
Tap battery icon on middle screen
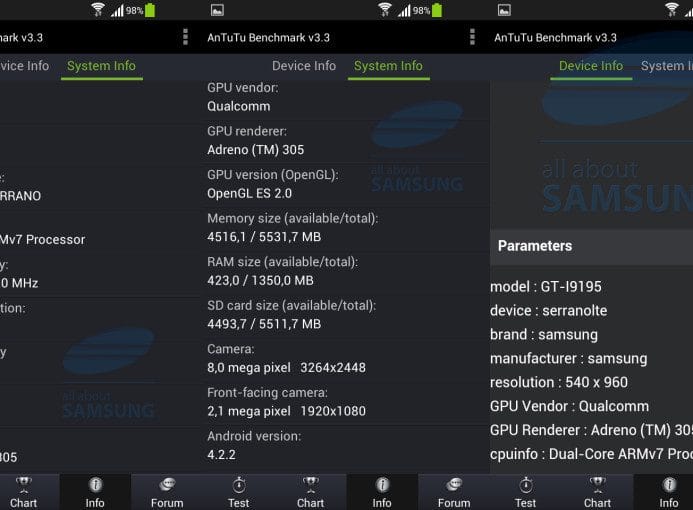click(x=437, y=10)
